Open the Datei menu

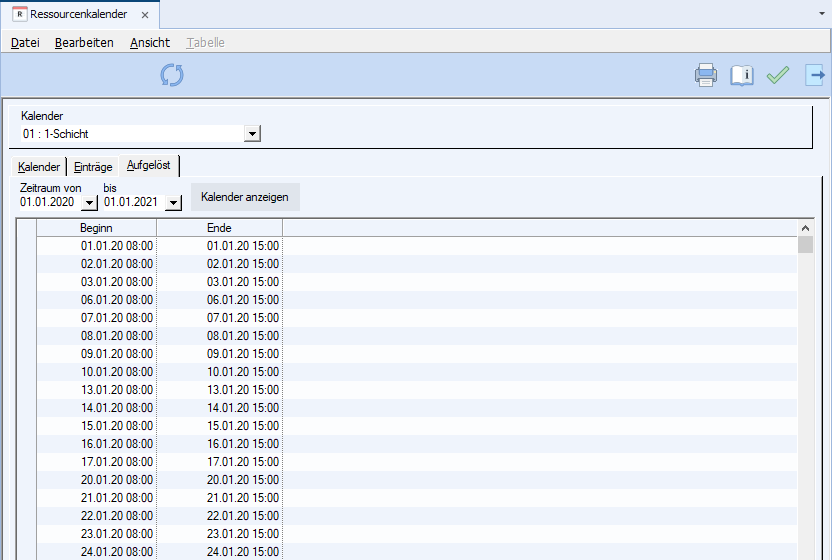point(25,43)
